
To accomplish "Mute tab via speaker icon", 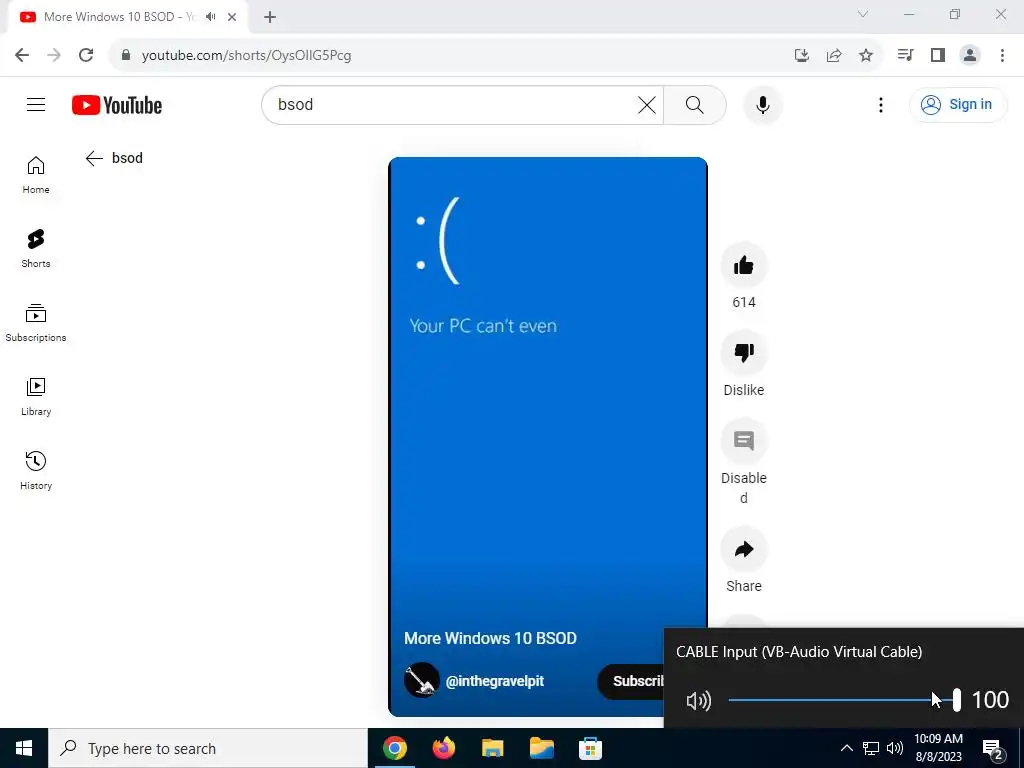I will click(210, 17).
